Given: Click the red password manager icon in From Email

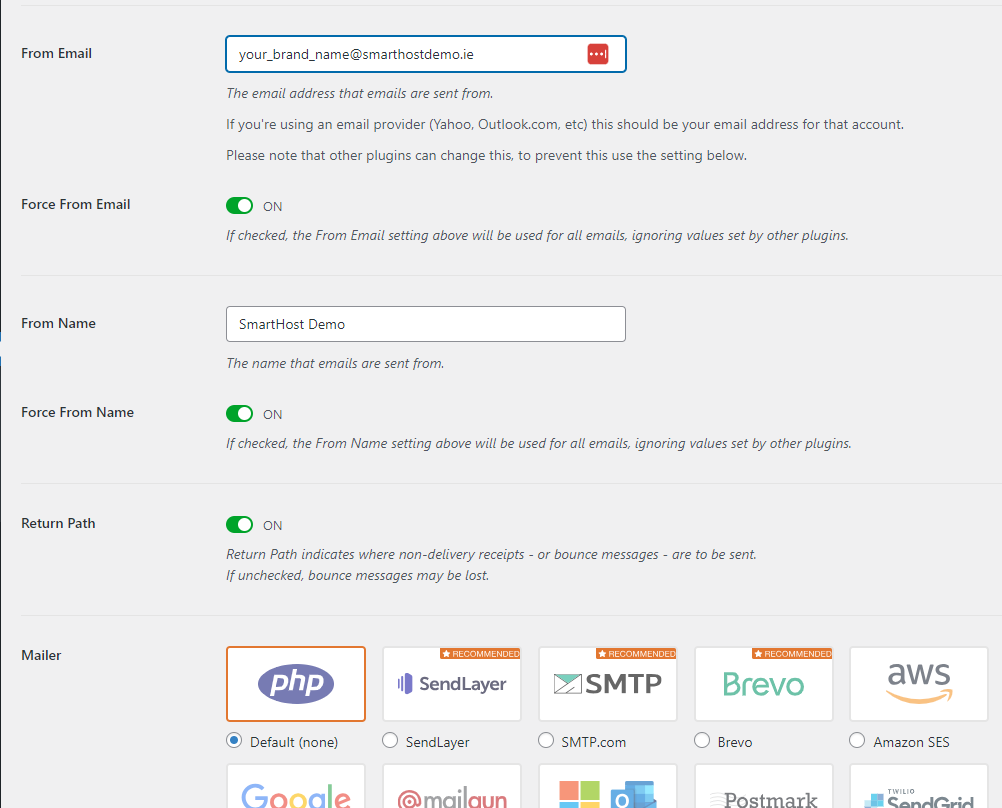Looking at the screenshot, I should [598, 54].
